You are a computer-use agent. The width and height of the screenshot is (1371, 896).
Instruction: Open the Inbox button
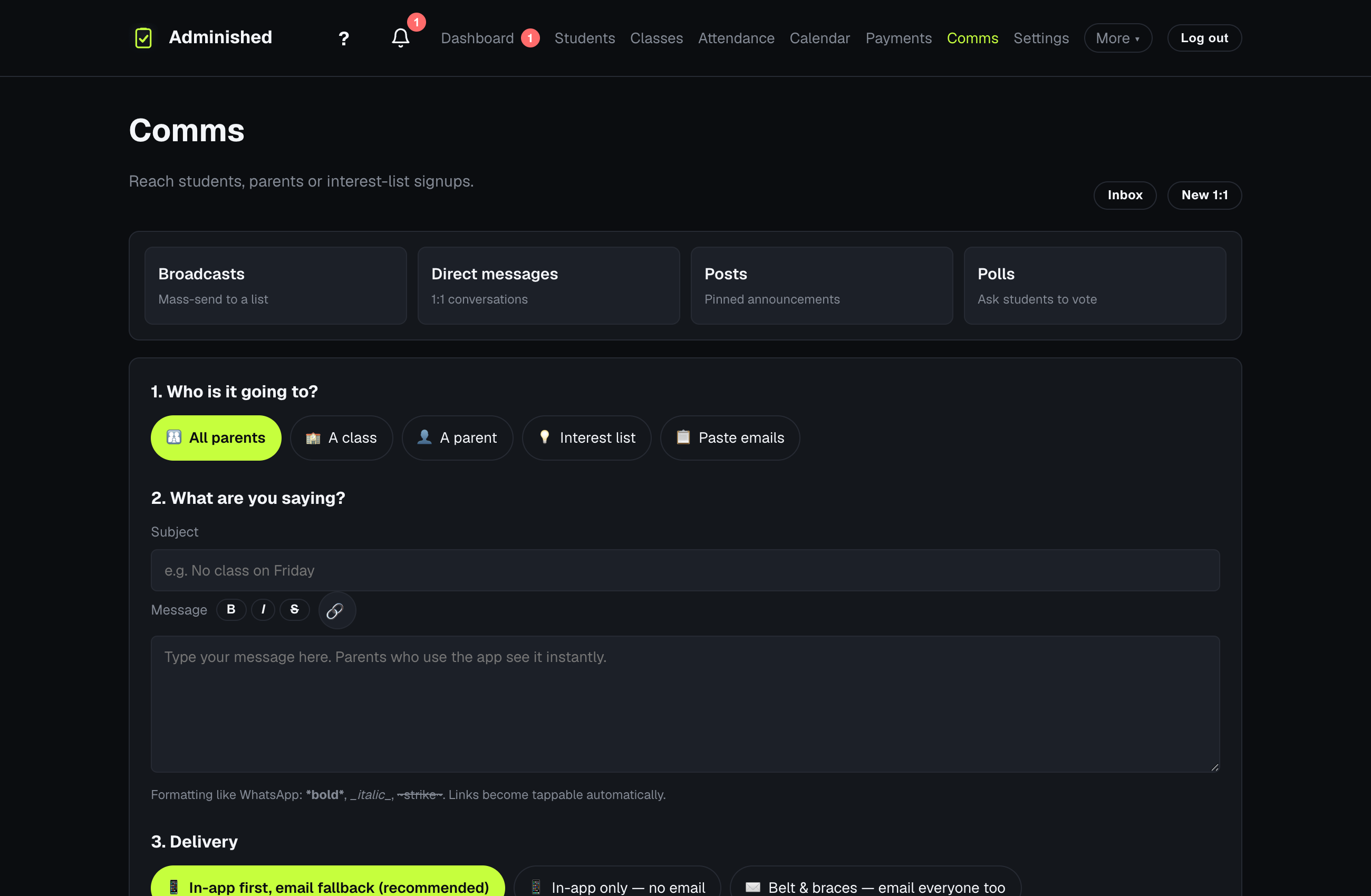coord(1124,195)
